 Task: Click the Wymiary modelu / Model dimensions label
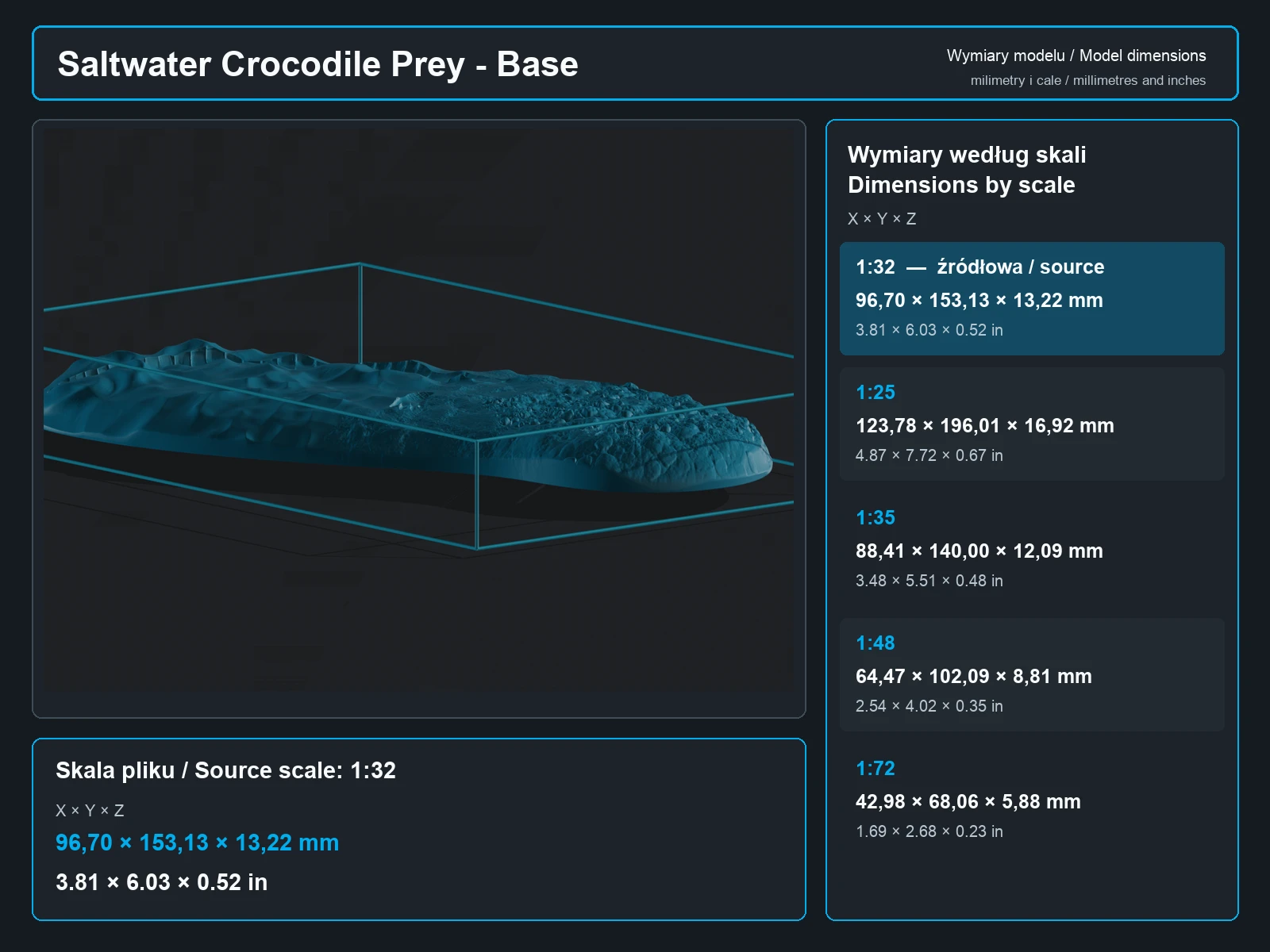(1076, 56)
